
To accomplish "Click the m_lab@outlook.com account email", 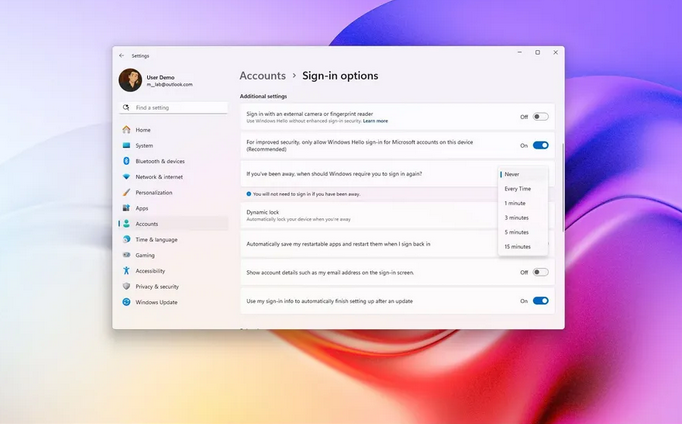I will (x=170, y=84).
